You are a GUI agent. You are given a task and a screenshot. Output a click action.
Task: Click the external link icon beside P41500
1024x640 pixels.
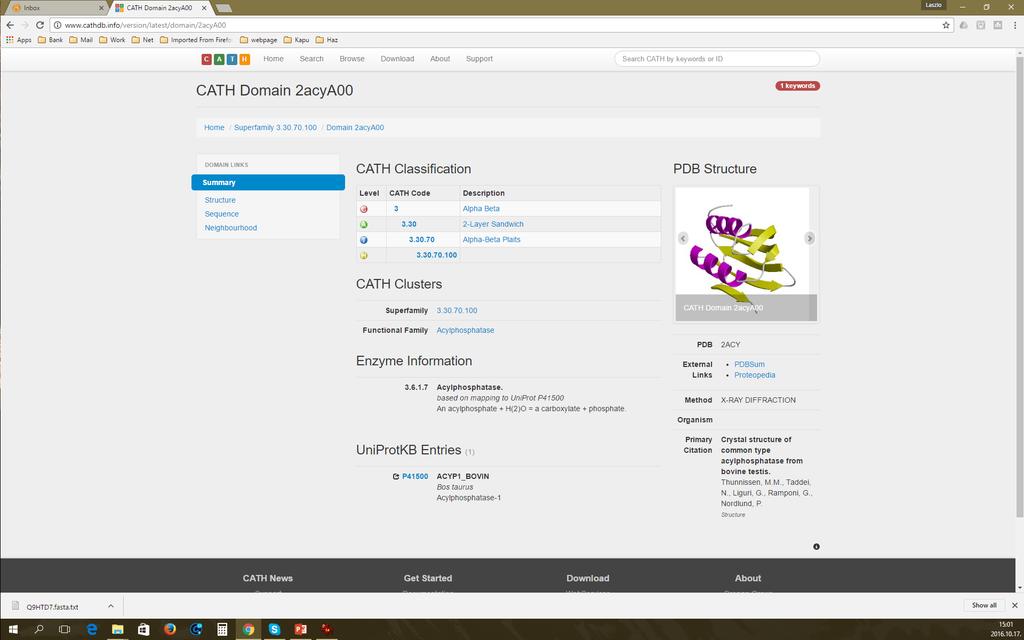(396, 477)
